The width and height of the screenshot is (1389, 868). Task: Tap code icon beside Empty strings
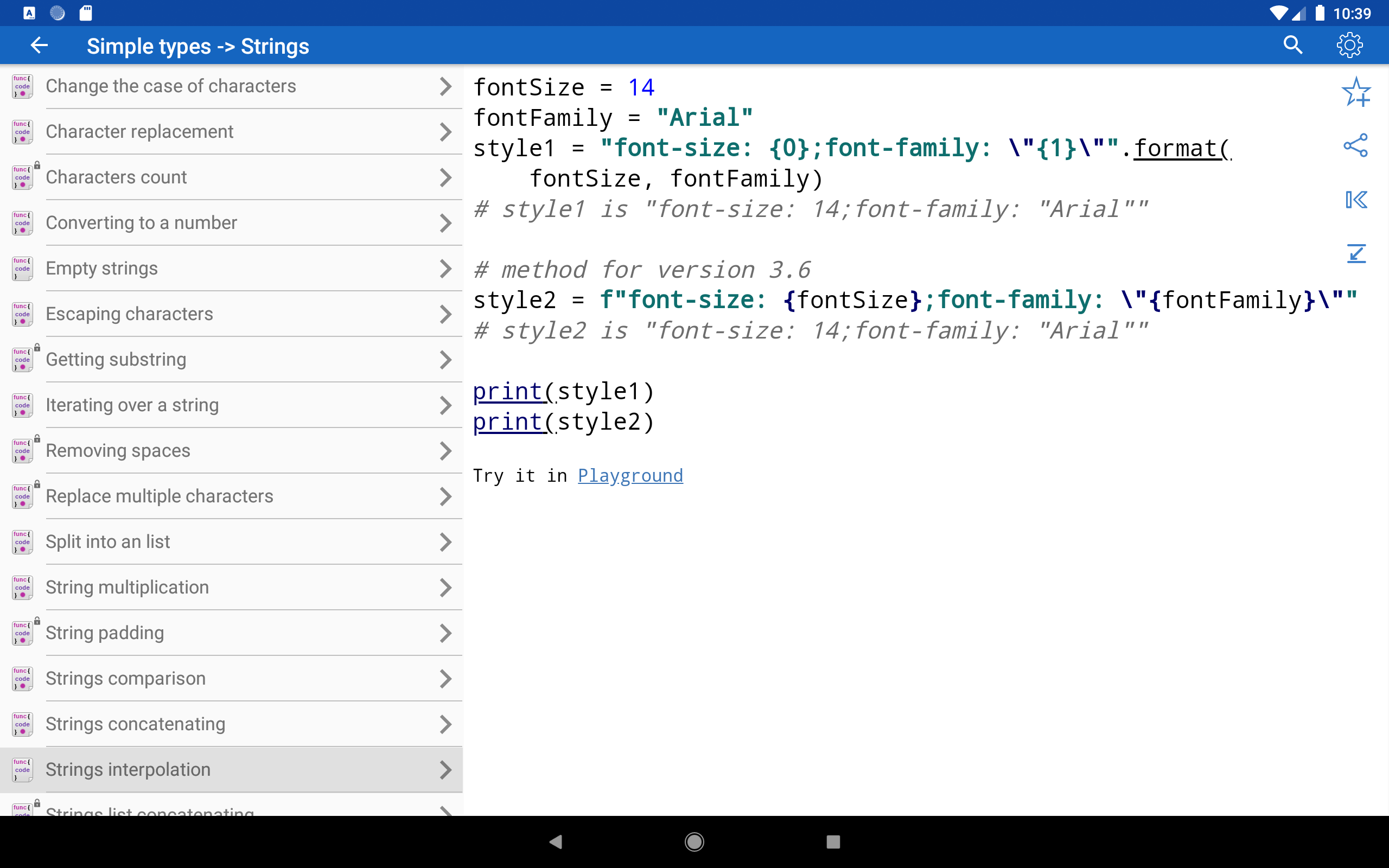pos(22,268)
